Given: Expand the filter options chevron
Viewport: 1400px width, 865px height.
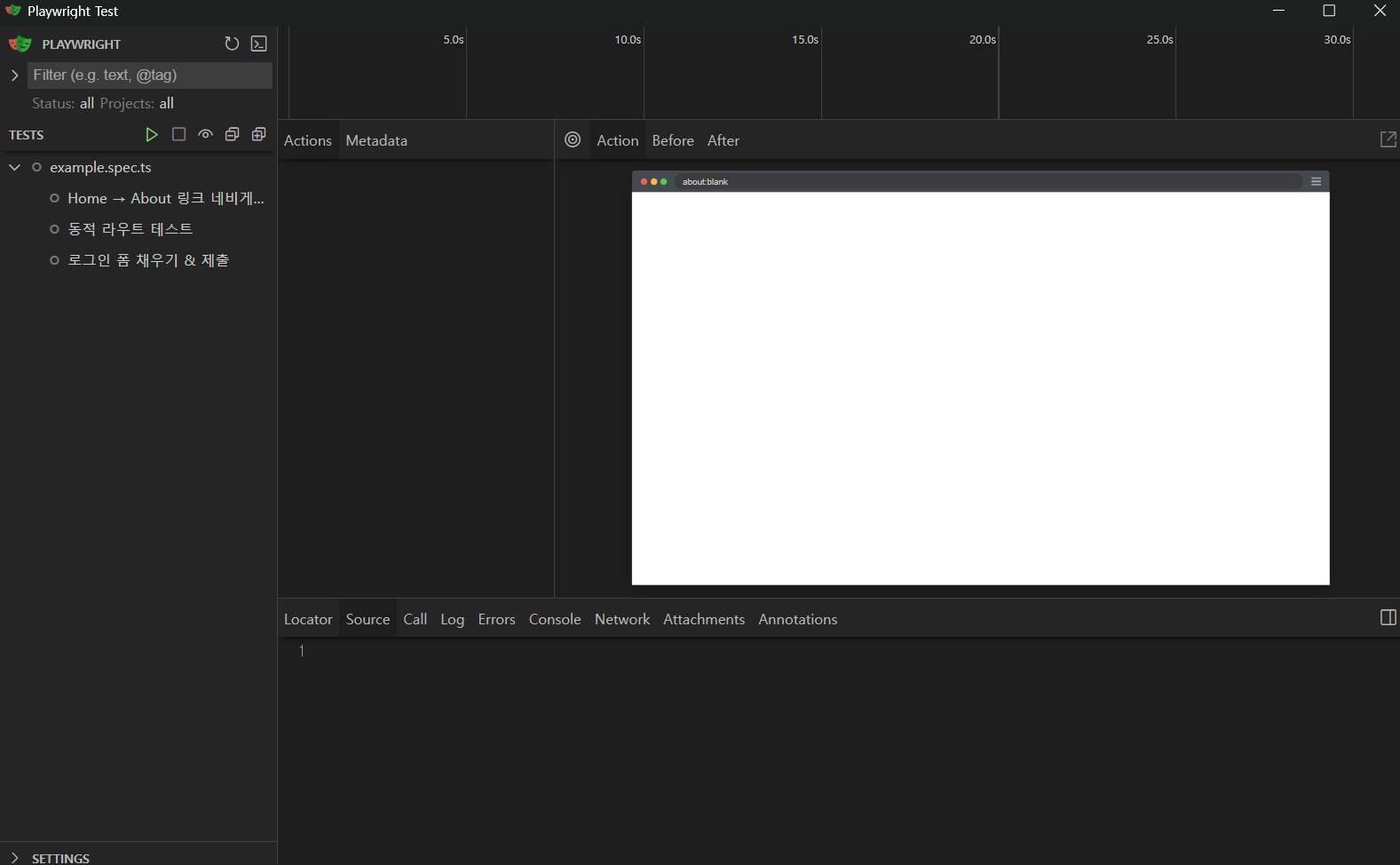Looking at the screenshot, I should click(14, 75).
